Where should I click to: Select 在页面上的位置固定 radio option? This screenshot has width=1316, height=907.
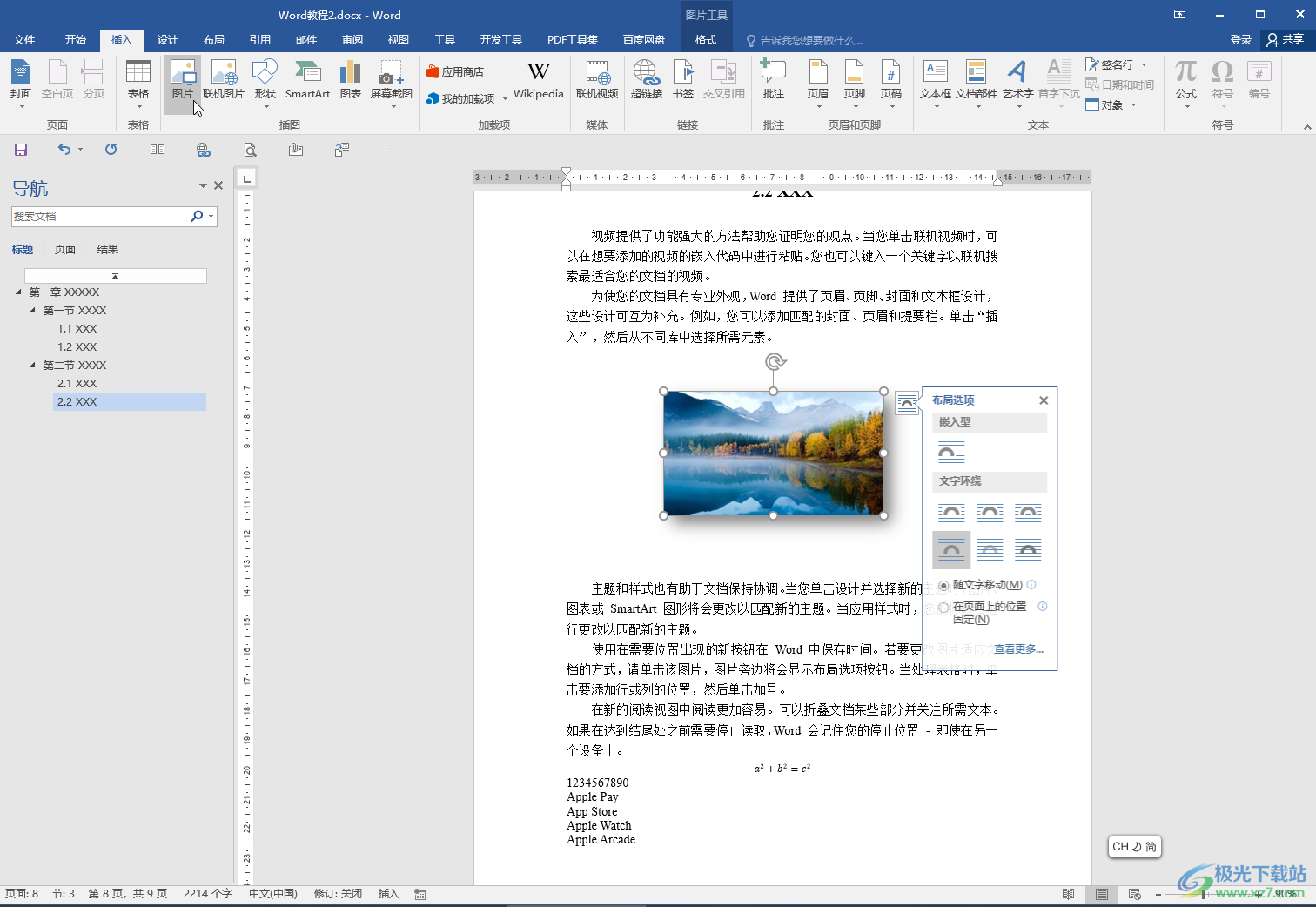coord(943,608)
